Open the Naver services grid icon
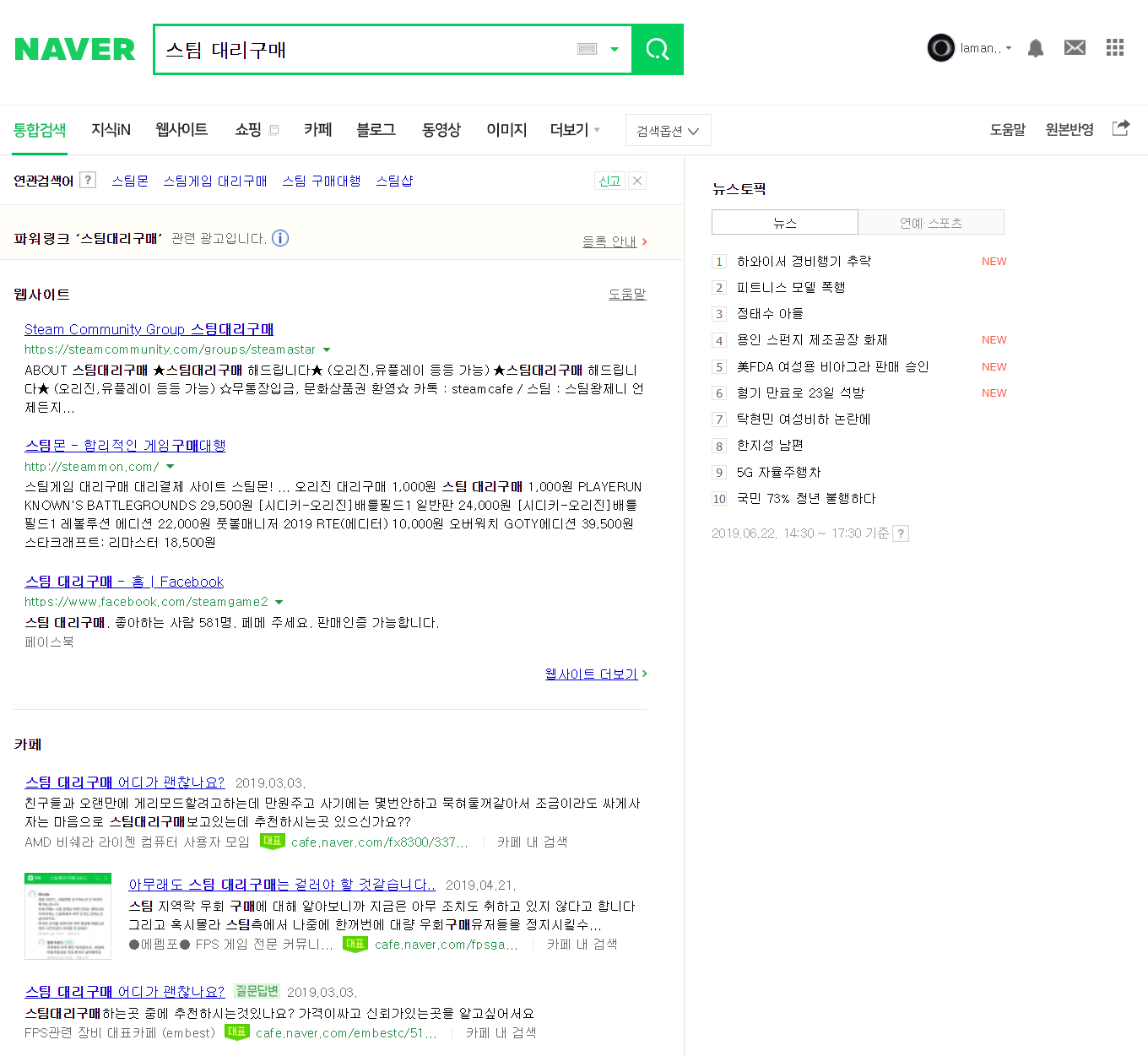 click(x=1115, y=48)
